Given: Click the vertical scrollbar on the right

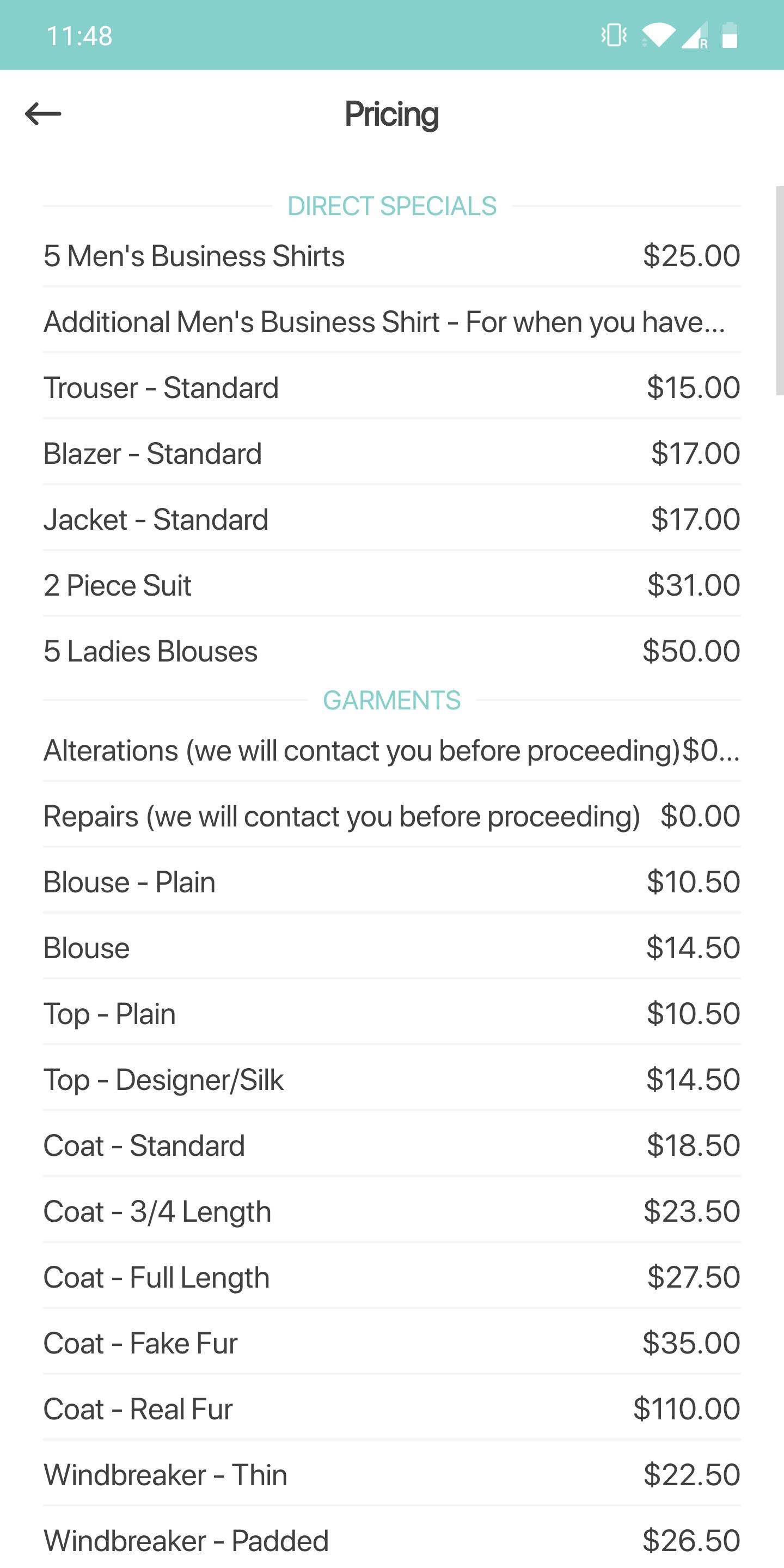Looking at the screenshot, I should 779,290.
